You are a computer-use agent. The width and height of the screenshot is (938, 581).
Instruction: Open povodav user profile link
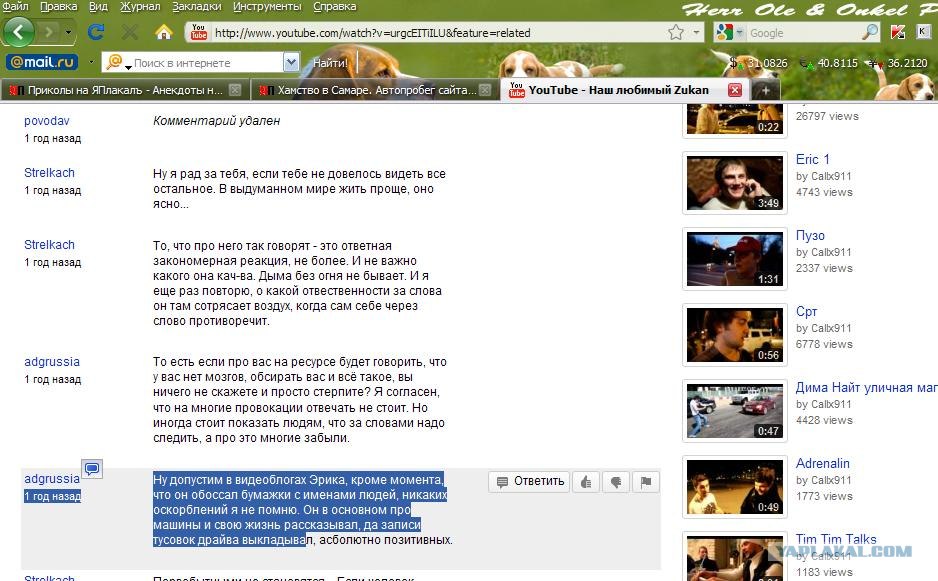(47, 121)
